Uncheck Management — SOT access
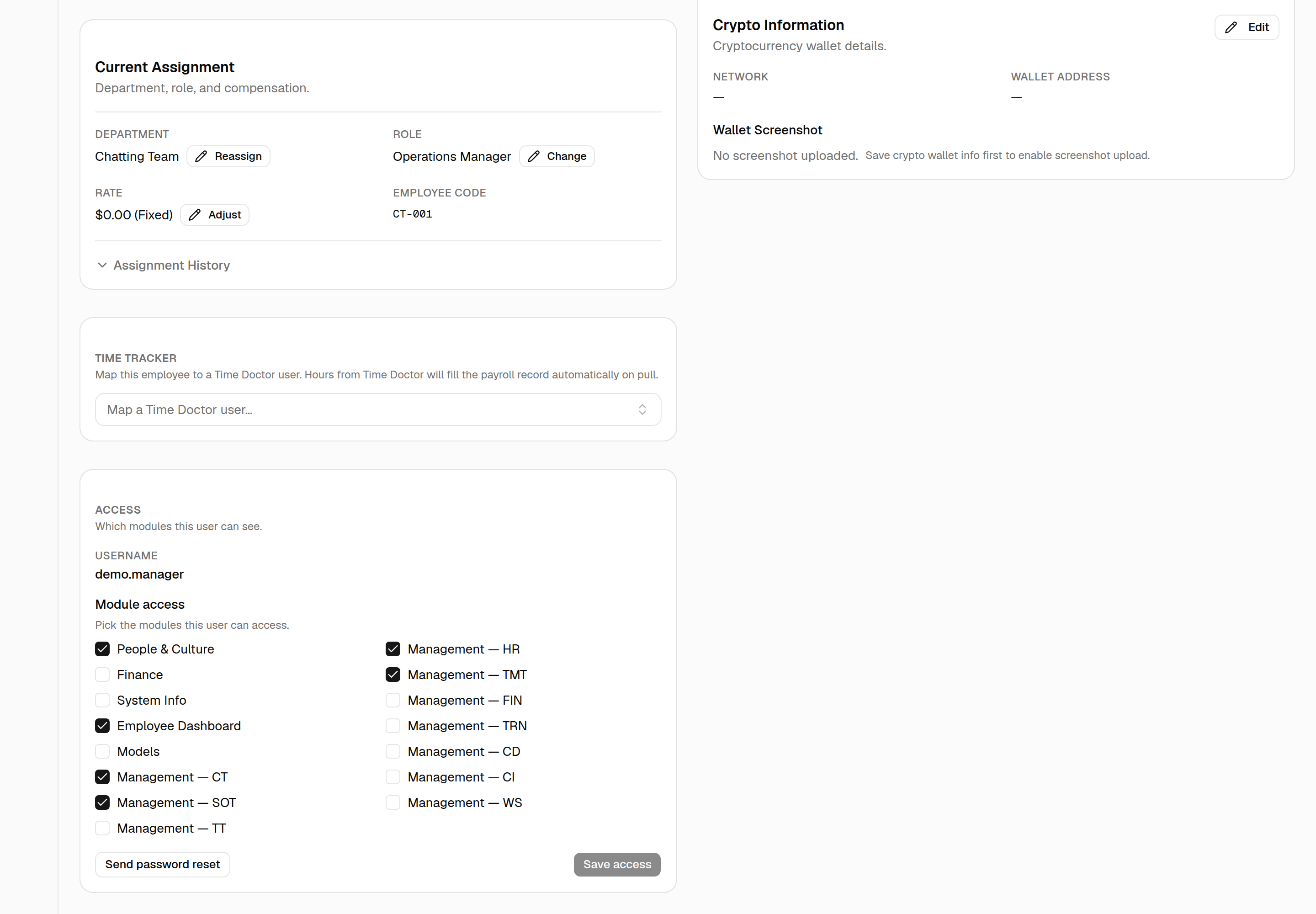This screenshot has height=914, width=1316. point(102,802)
